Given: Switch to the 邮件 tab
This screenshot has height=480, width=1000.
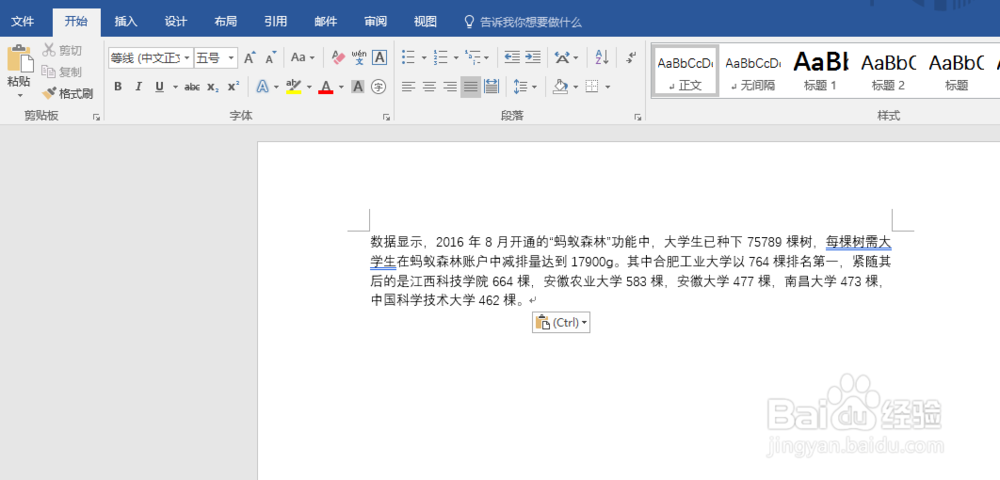Looking at the screenshot, I should (x=325, y=22).
